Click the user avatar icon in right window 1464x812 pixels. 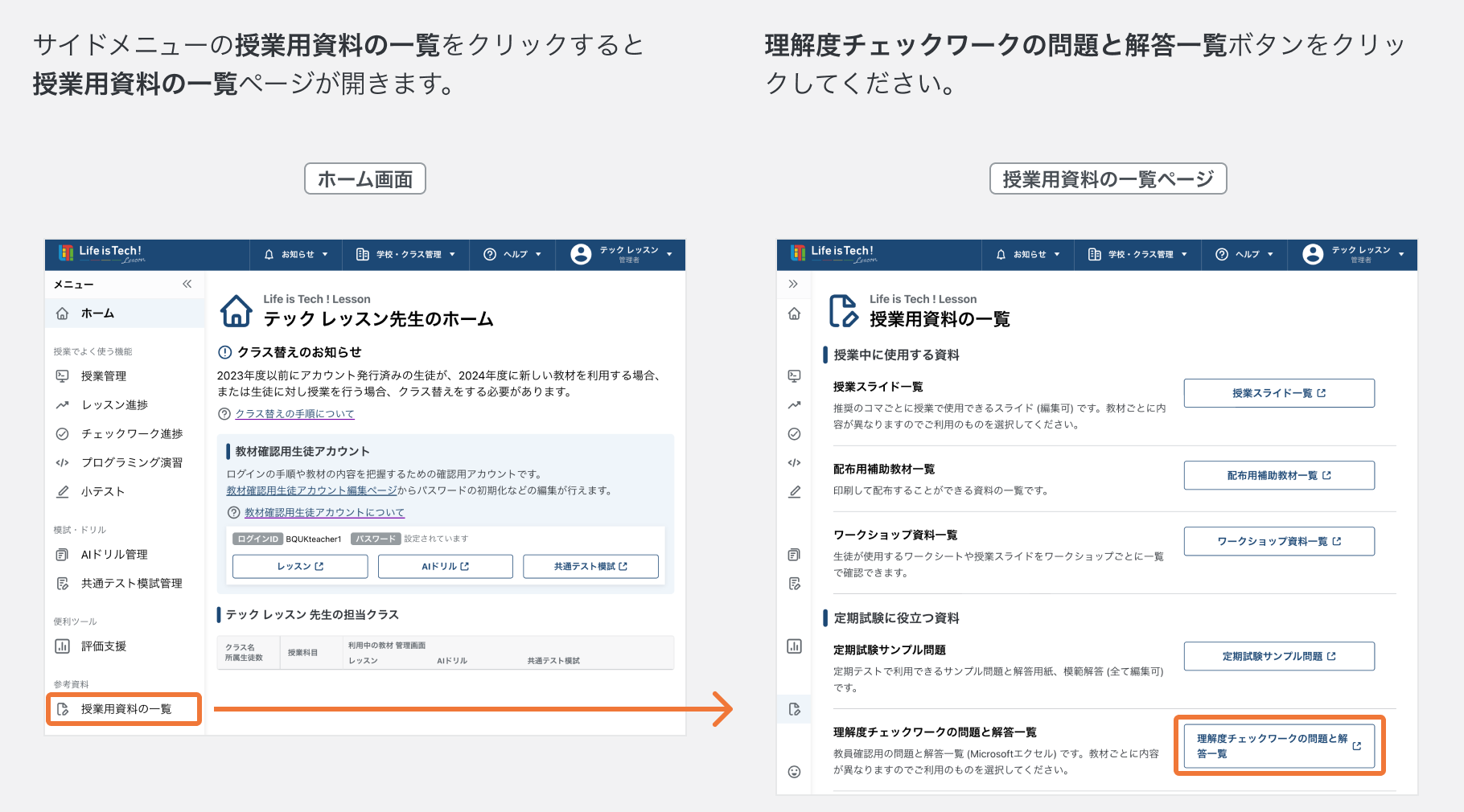pyautogui.click(x=1313, y=255)
